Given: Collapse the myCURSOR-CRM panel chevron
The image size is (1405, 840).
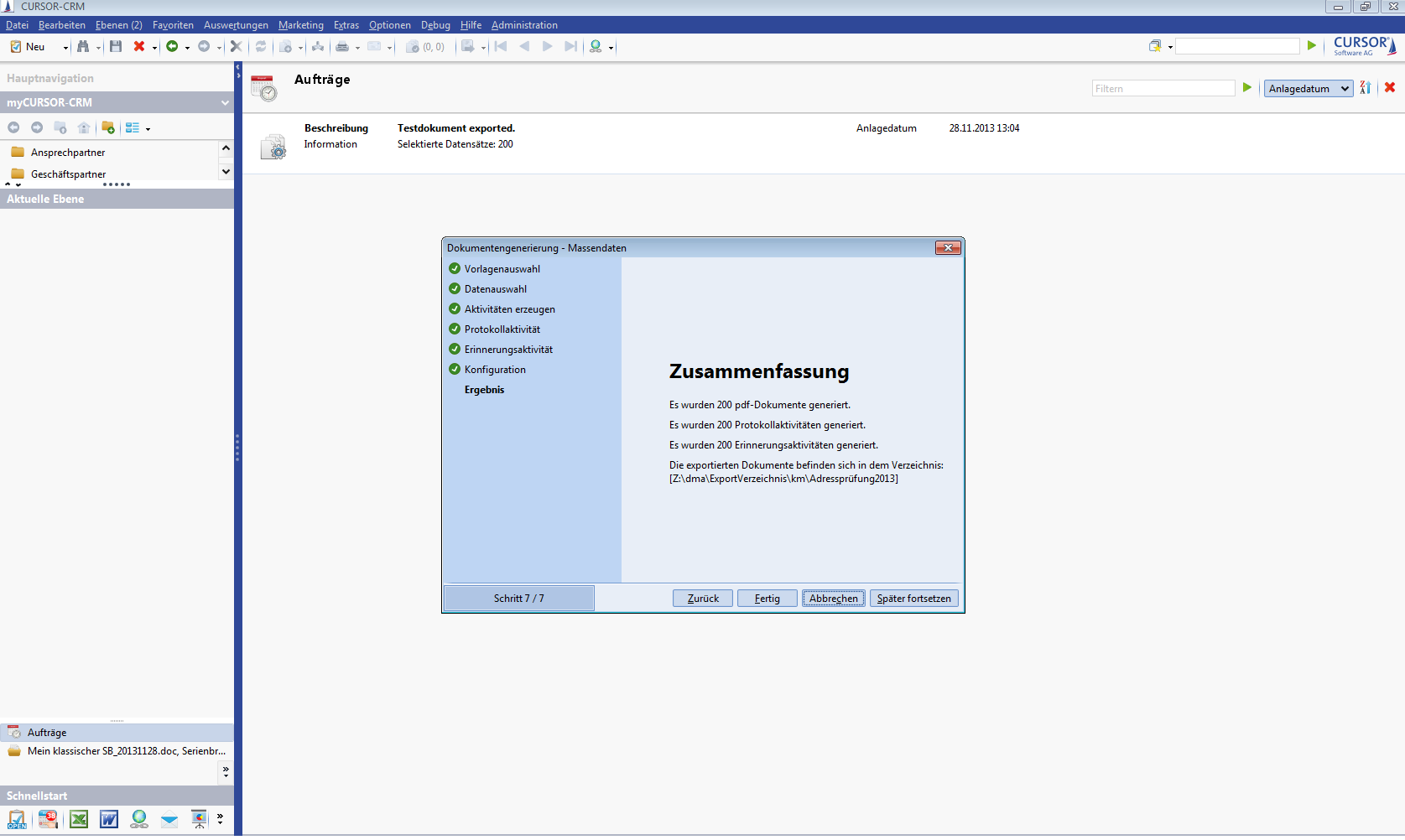Looking at the screenshot, I should click(225, 102).
